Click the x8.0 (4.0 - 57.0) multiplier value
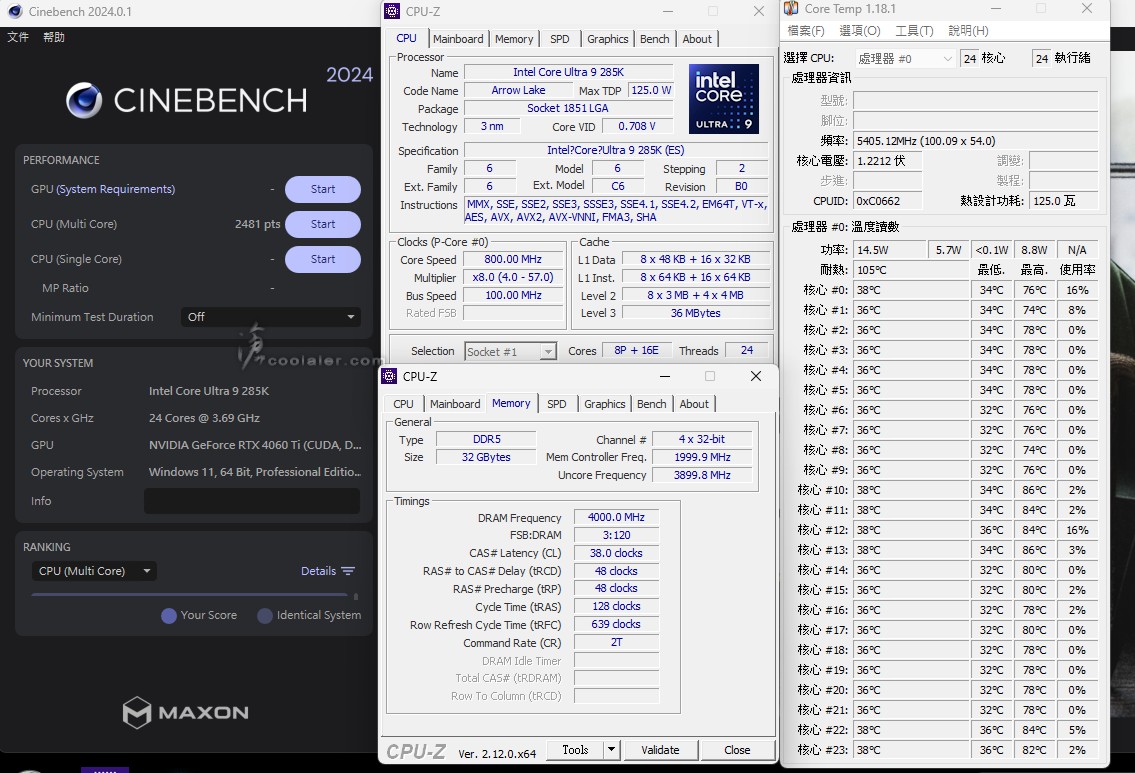The height and width of the screenshot is (773, 1135). point(513,277)
